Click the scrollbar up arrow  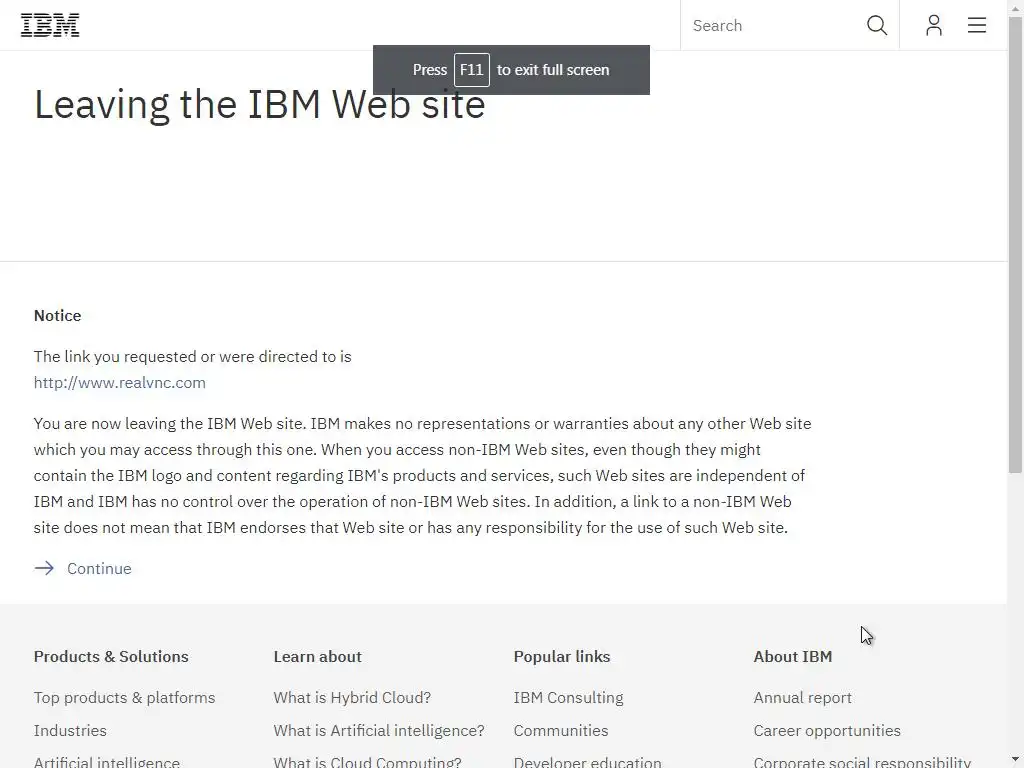[1016, 7]
